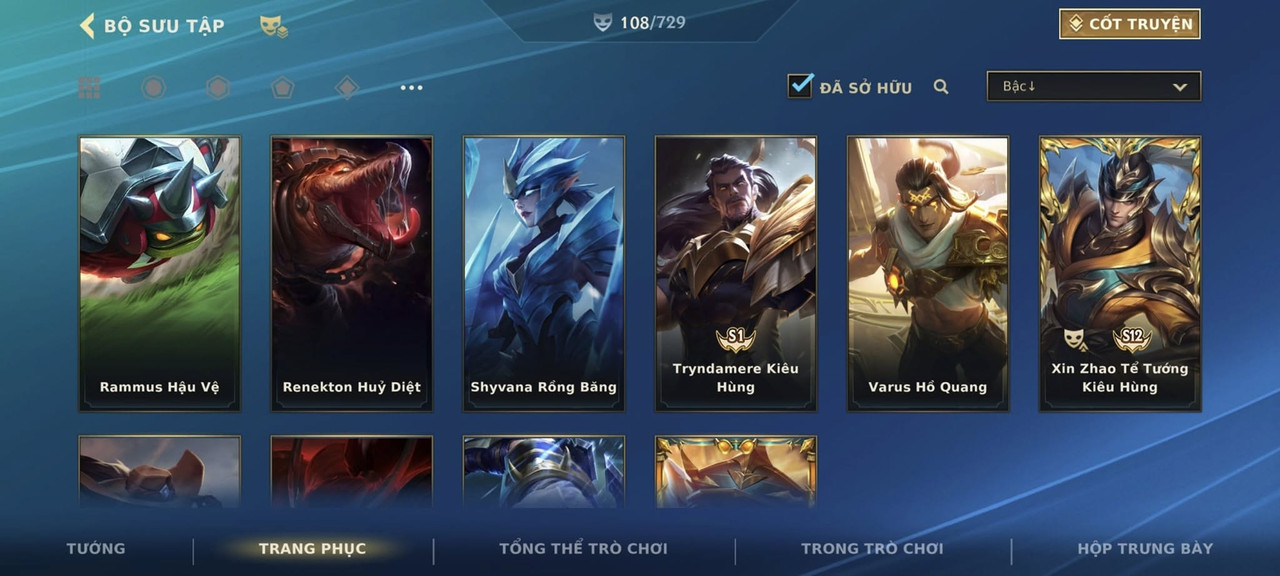Switch to the Trong Trò Chơi tab
This screenshot has height=576, width=1280.
coord(872,548)
